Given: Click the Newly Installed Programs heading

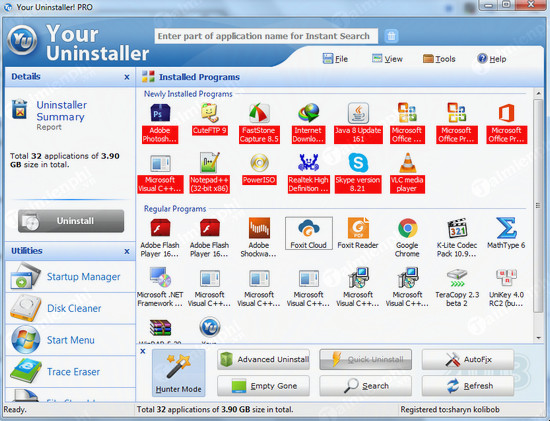Looking at the screenshot, I should point(188,94).
